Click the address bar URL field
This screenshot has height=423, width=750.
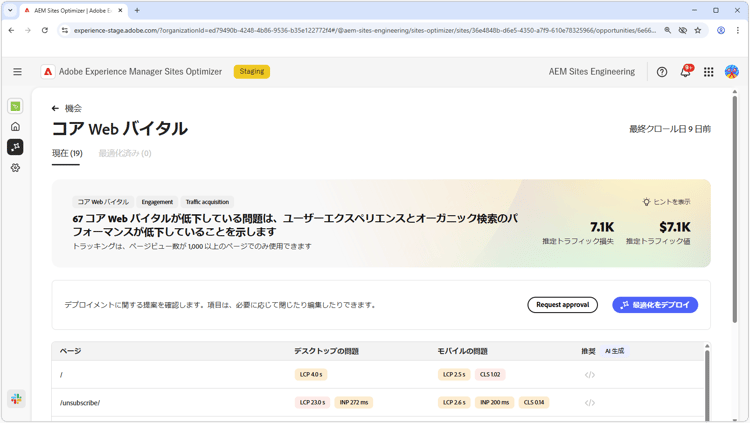point(364,31)
